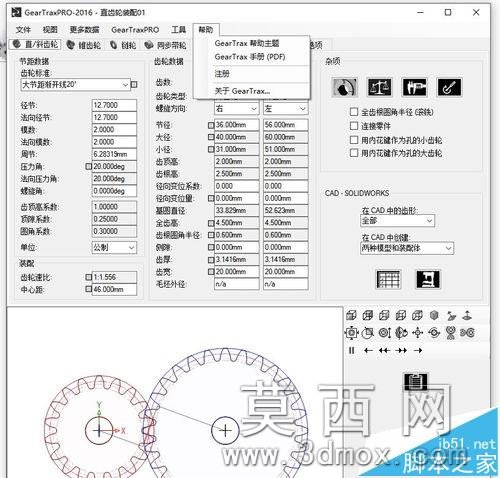Click the normal-to-plane up arrow icon

click(x=468, y=315)
